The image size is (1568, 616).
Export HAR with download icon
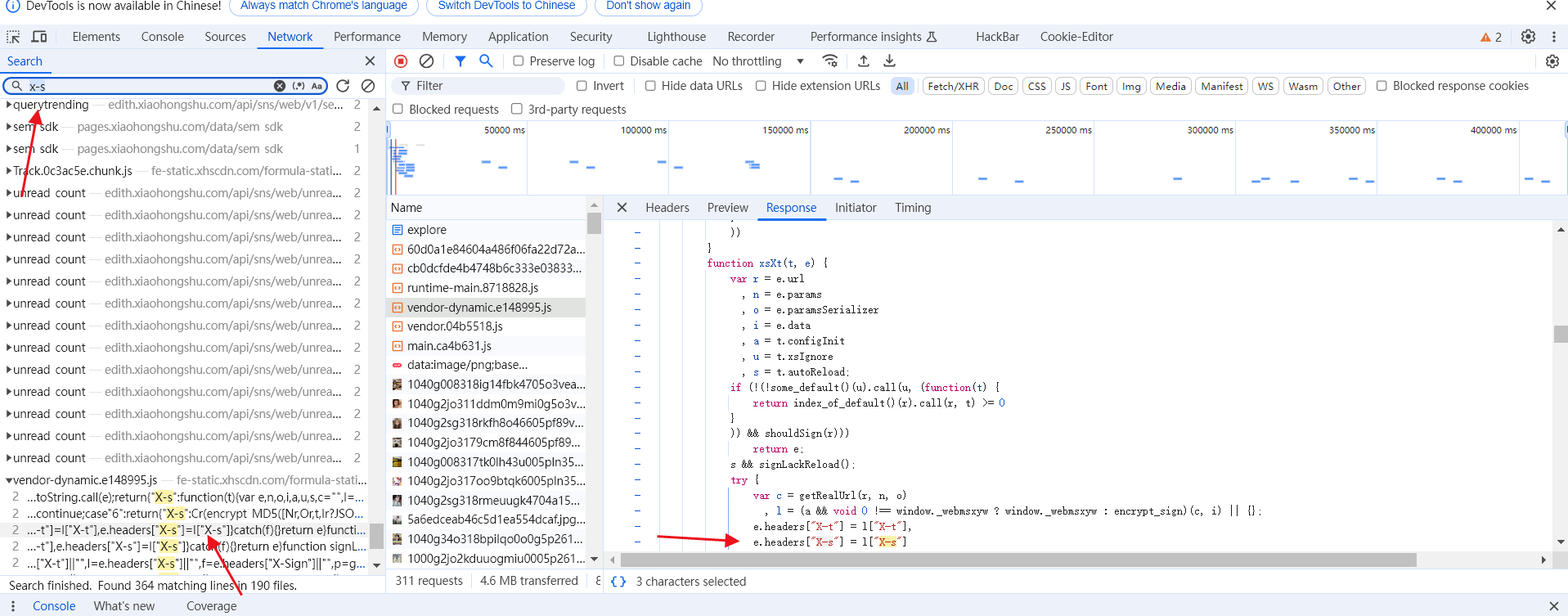889,61
